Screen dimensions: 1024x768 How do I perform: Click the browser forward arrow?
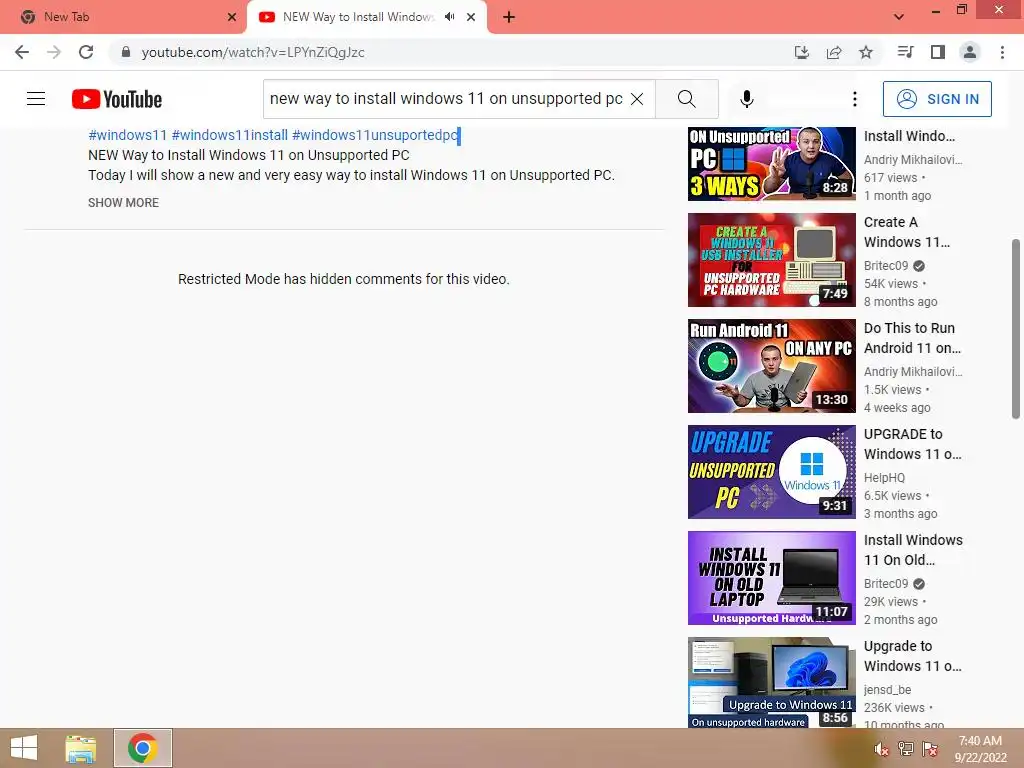pos(54,52)
